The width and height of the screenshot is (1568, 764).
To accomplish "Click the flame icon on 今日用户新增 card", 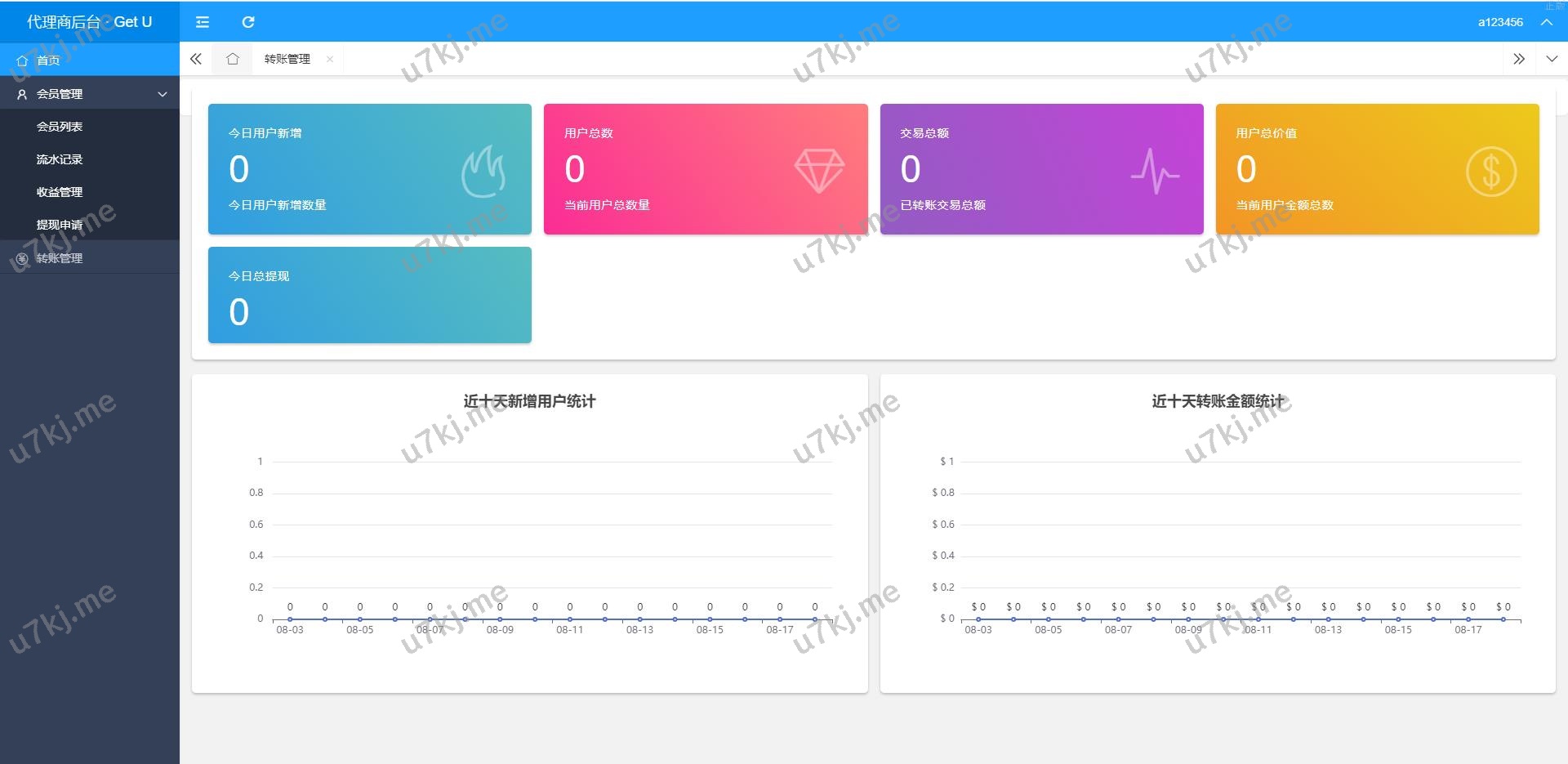I will (483, 172).
